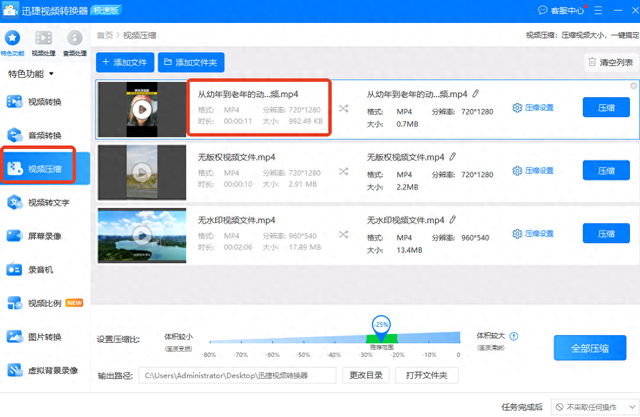The image size is (640, 417).
Task: Open 压缩设置 for 无水印视频文件.mp4
Action: click(x=533, y=234)
